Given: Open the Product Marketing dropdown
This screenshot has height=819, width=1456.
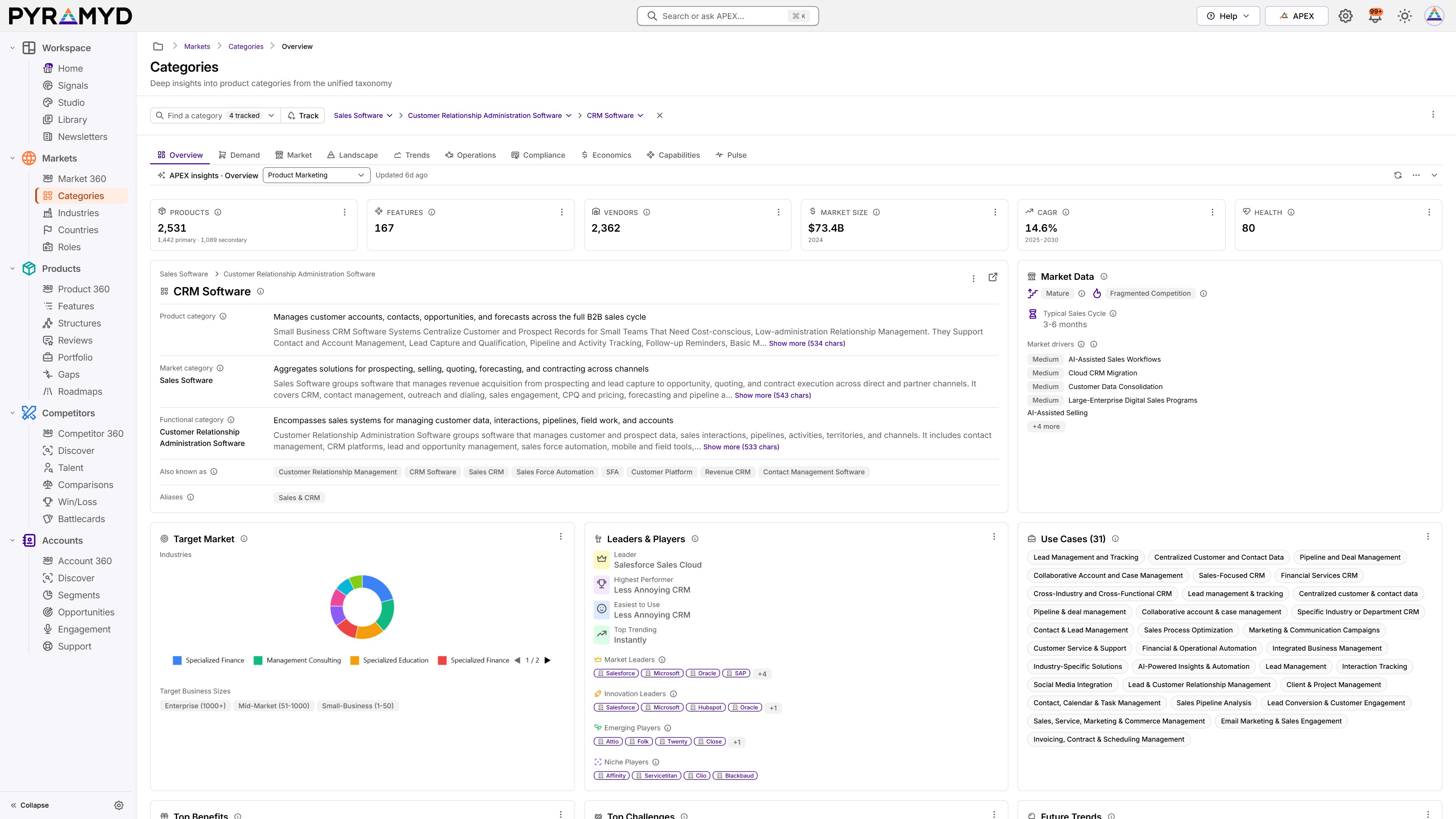Looking at the screenshot, I should [x=317, y=175].
